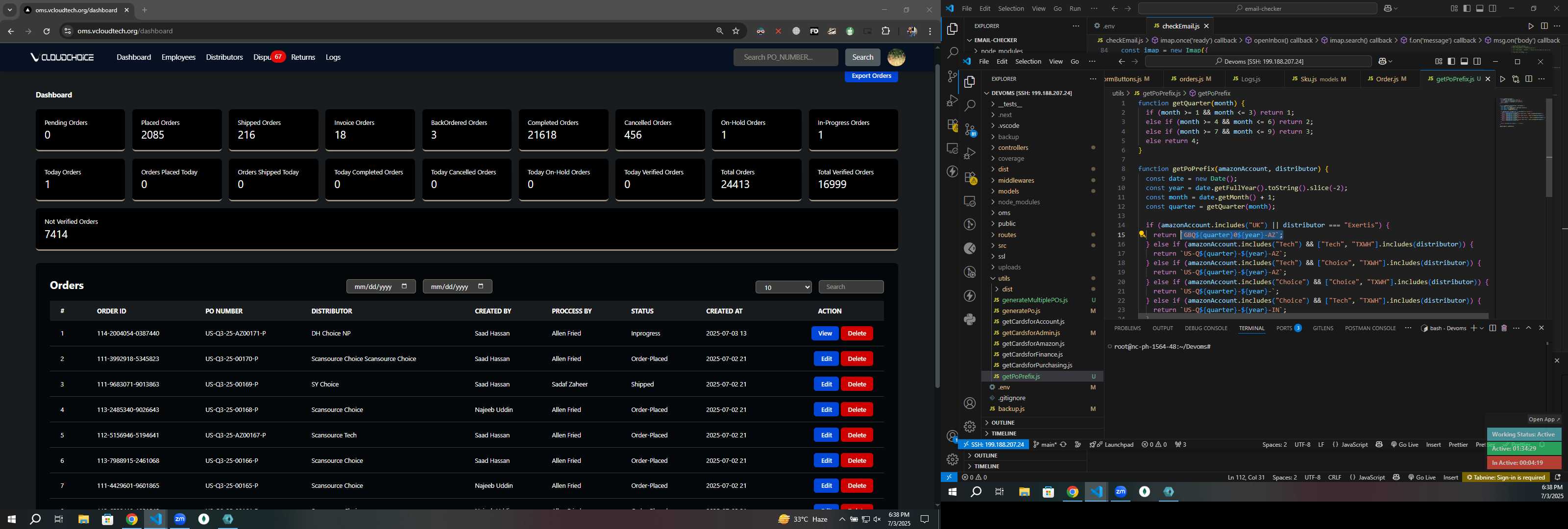Open Selection menu in Devoms window
Screen dimensions: 1568x529
click(x=1028, y=62)
